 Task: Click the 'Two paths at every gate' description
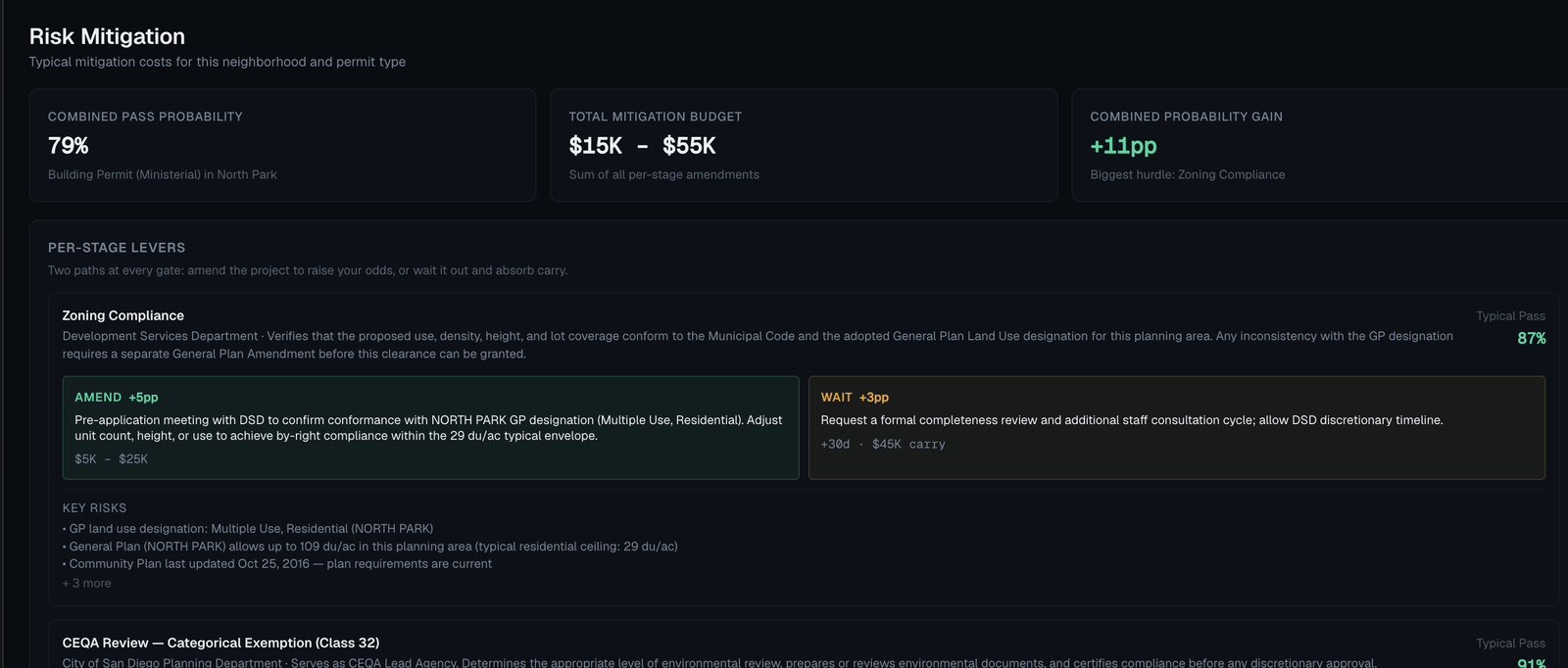308,270
